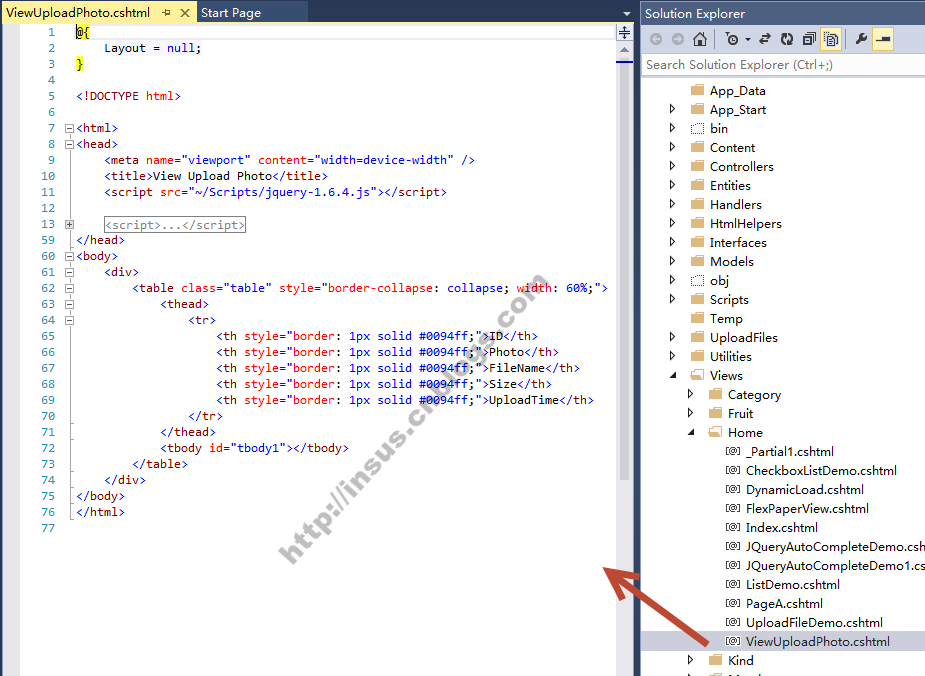Expand the HtmlHelpers folder
925x676 pixels.
tap(673, 222)
